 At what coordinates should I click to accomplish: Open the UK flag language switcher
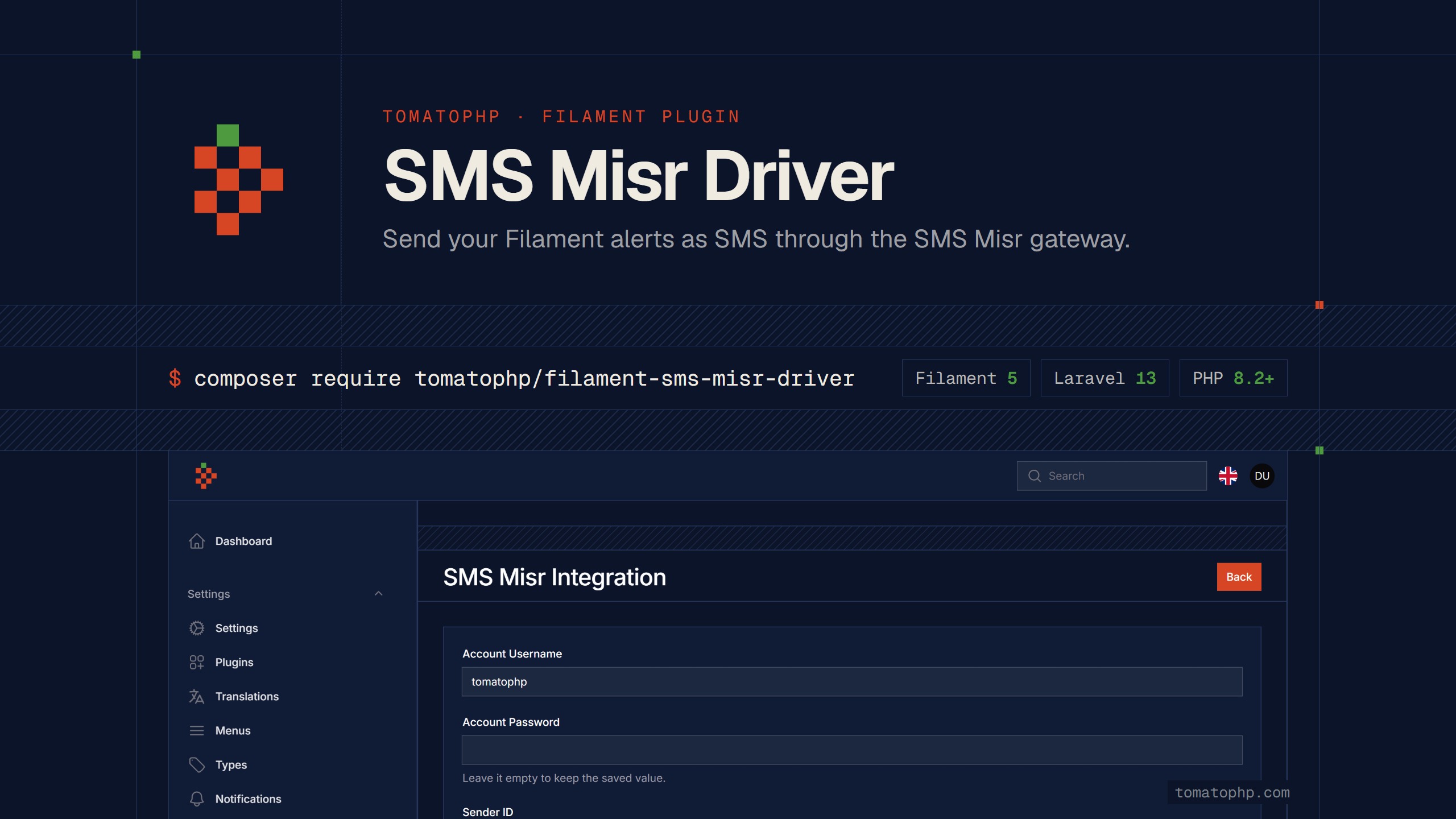(1228, 476)
